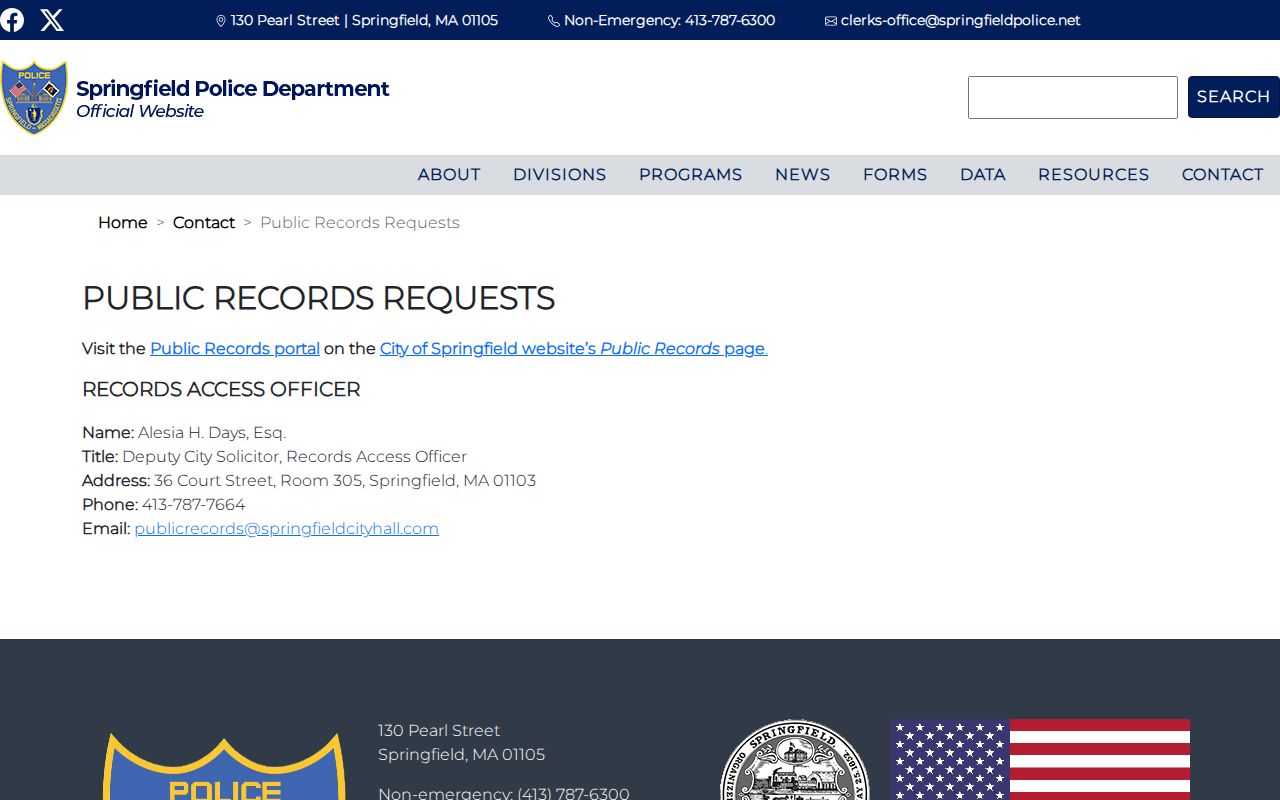Click the map pin icon by address
The width and height of the screenshot is (1280, 800).
pos(221,21)
